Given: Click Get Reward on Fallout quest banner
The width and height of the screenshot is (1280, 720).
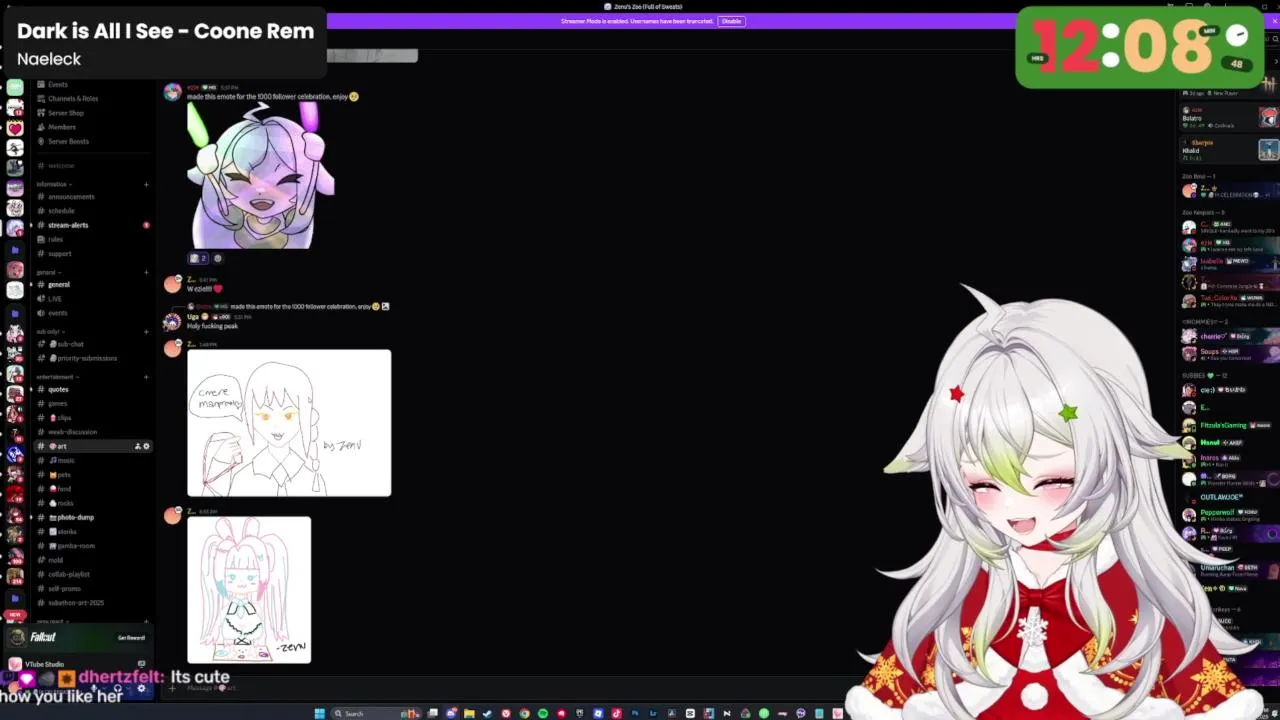Looking at the screenshot, I should click(x=131, y=638).
